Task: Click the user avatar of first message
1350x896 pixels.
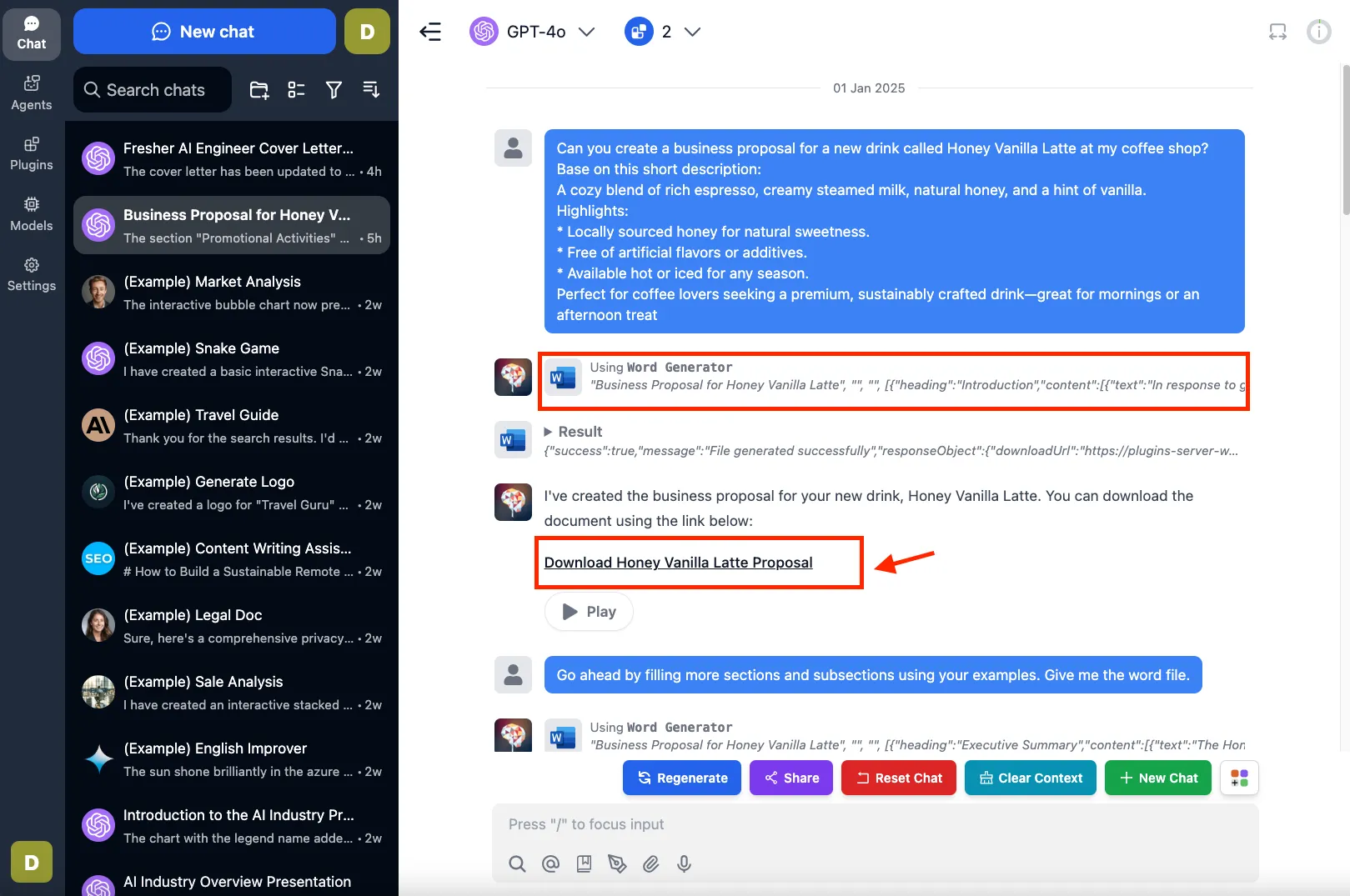Action: [513, 148]
